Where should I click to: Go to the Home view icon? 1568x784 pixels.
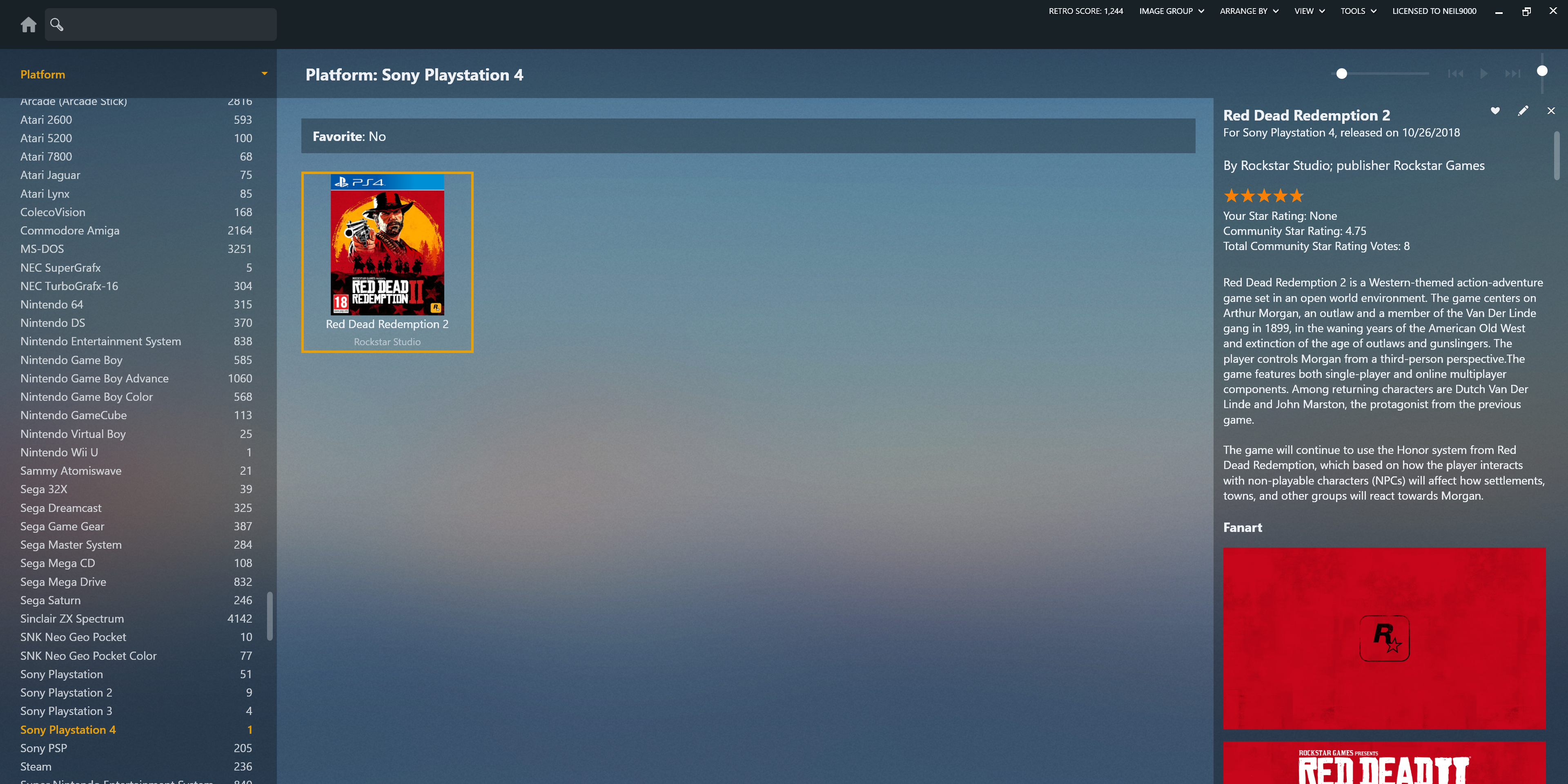tap(28, 25)
